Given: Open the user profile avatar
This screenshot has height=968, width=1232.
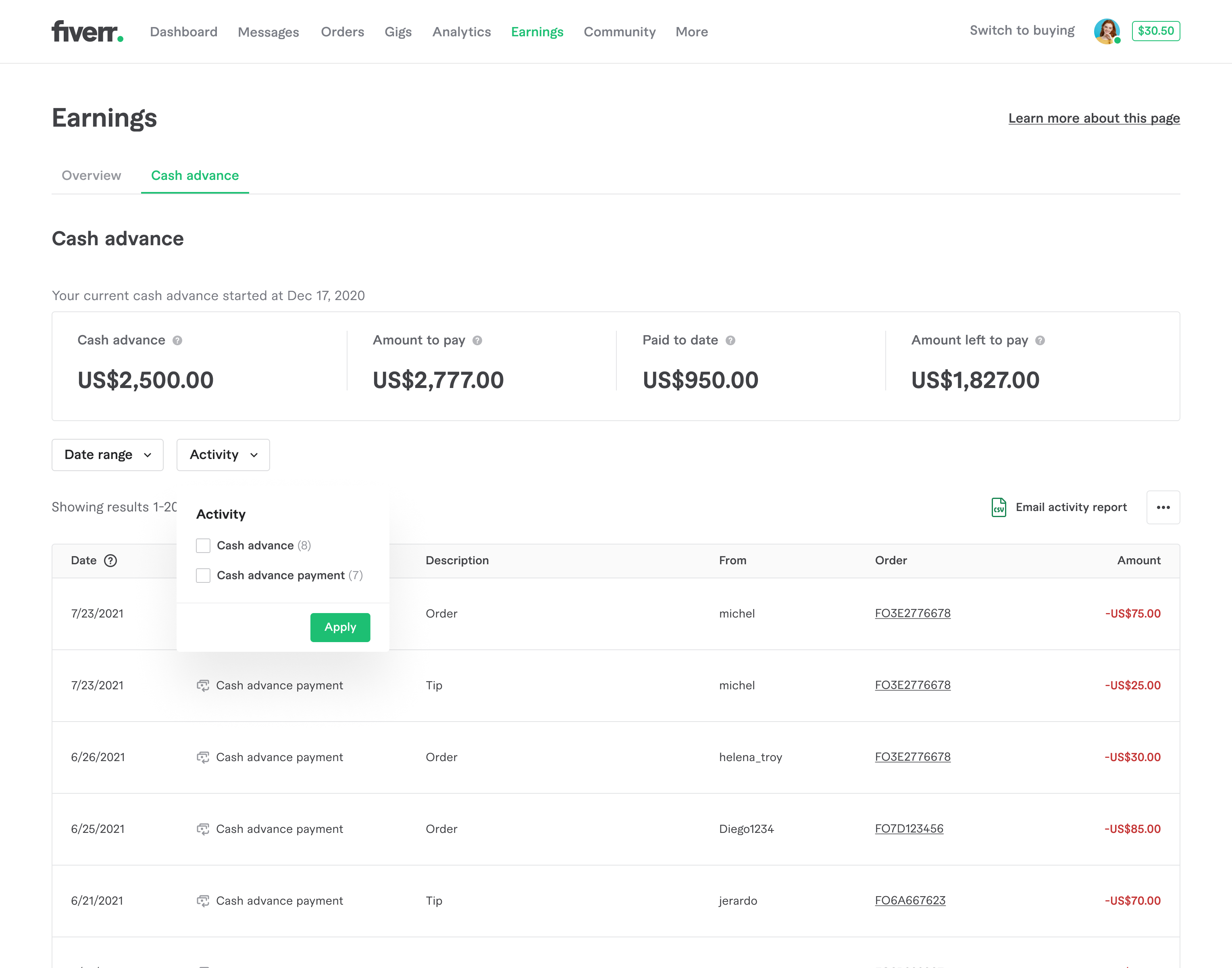Looking at the screenshot, I should coord(1106,31).
